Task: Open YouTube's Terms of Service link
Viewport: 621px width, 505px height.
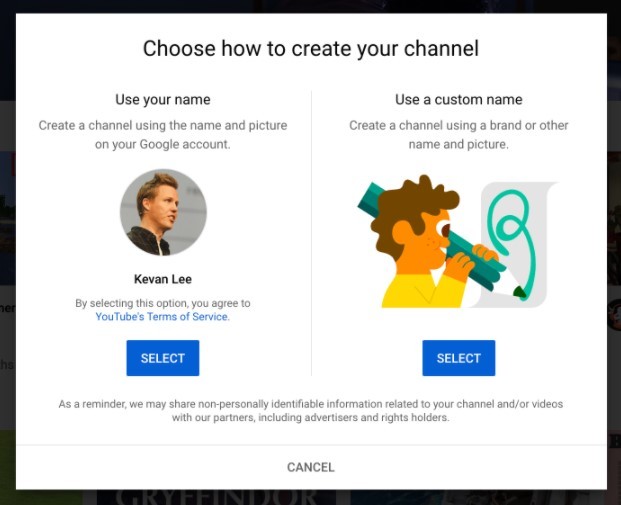Action: pyautogui.click(x=162, y=316)
